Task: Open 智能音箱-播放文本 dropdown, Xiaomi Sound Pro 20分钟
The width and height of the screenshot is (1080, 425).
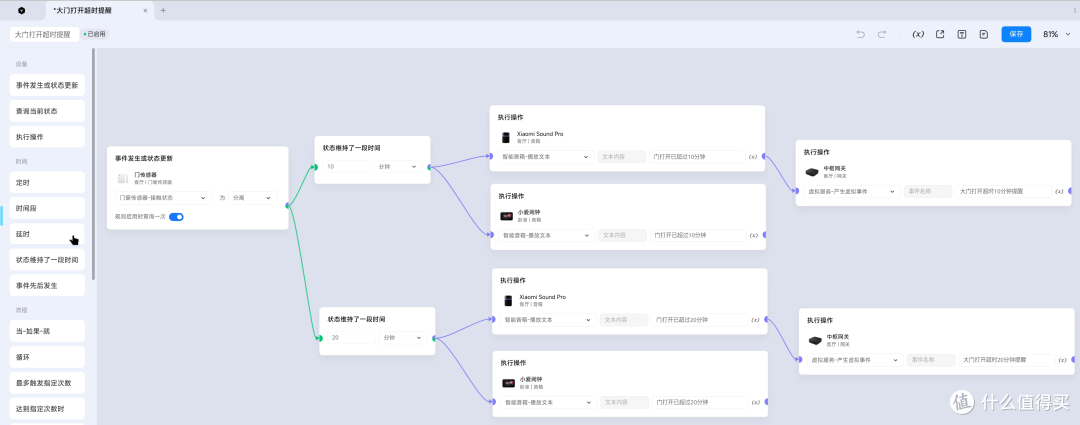Action: pyautogui.click(x=548, y=320)
